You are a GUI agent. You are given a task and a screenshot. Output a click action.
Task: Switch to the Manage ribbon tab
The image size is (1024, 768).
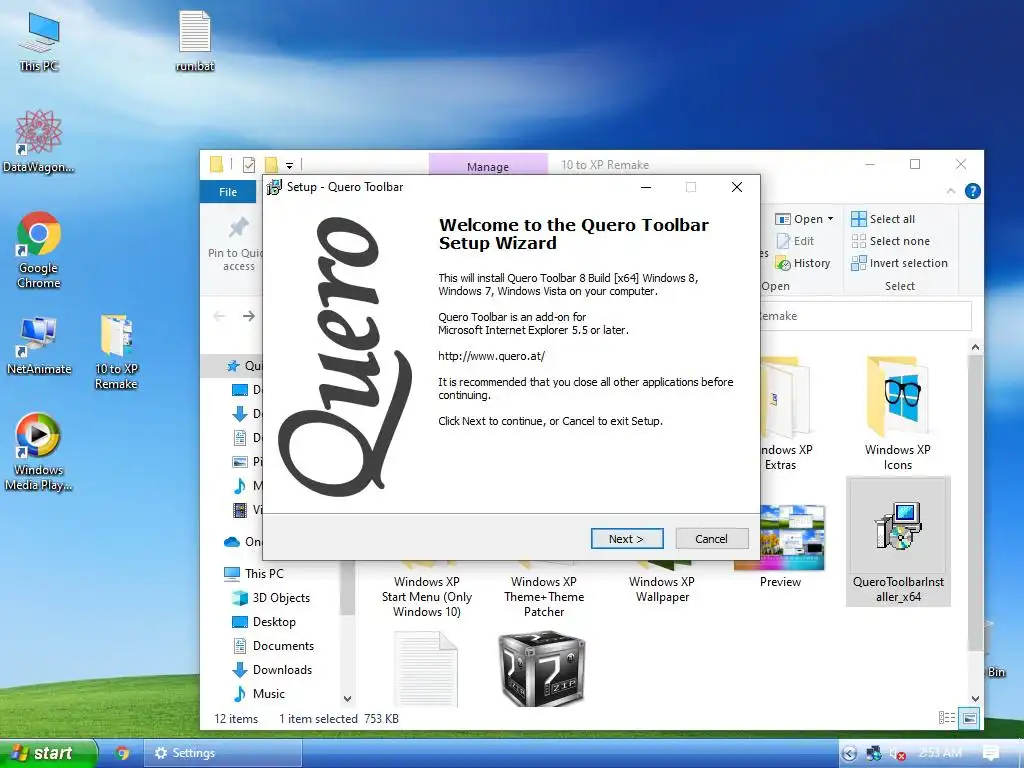click(488, 165)
